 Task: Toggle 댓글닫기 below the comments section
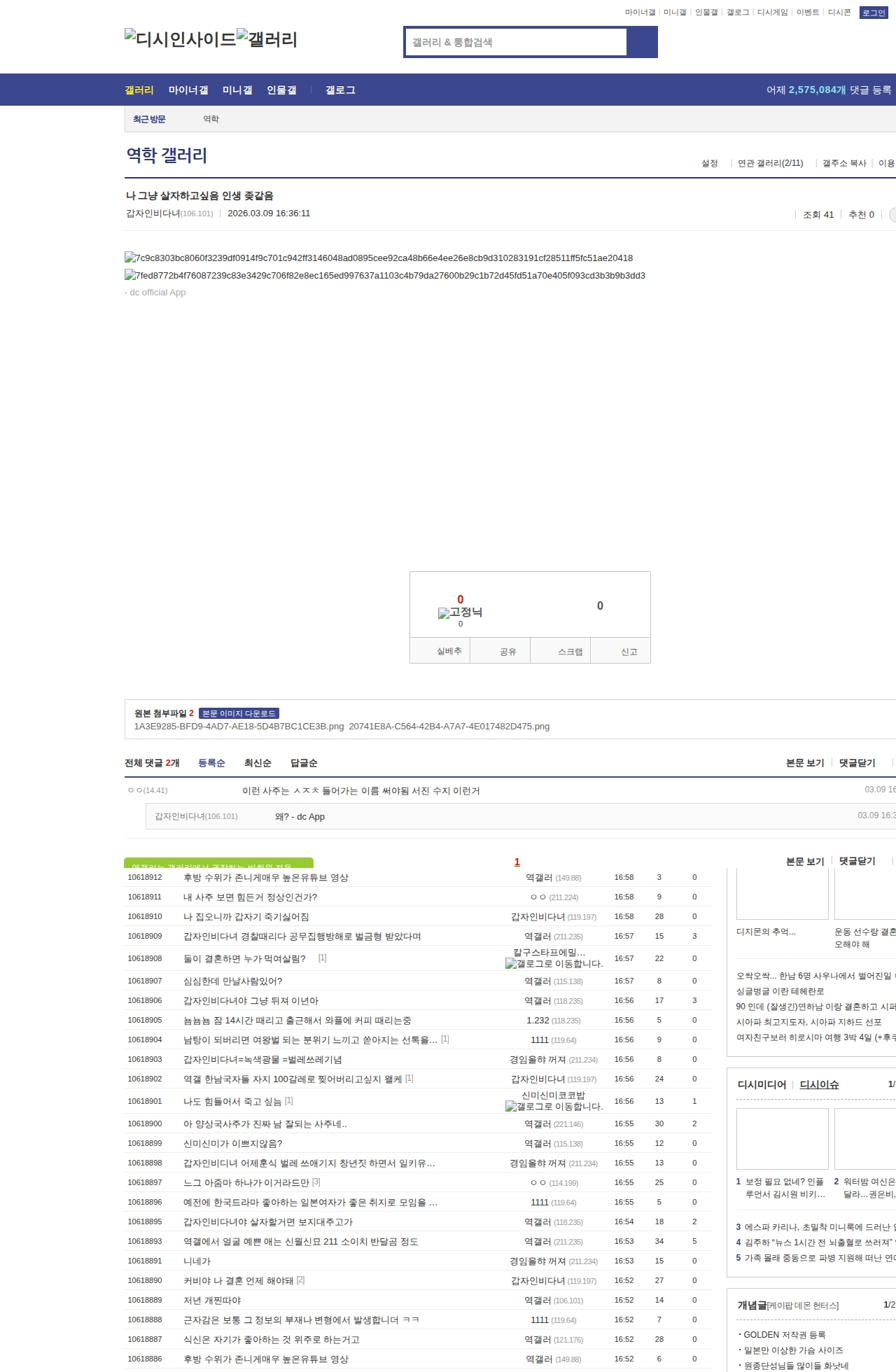click(857, 862)
